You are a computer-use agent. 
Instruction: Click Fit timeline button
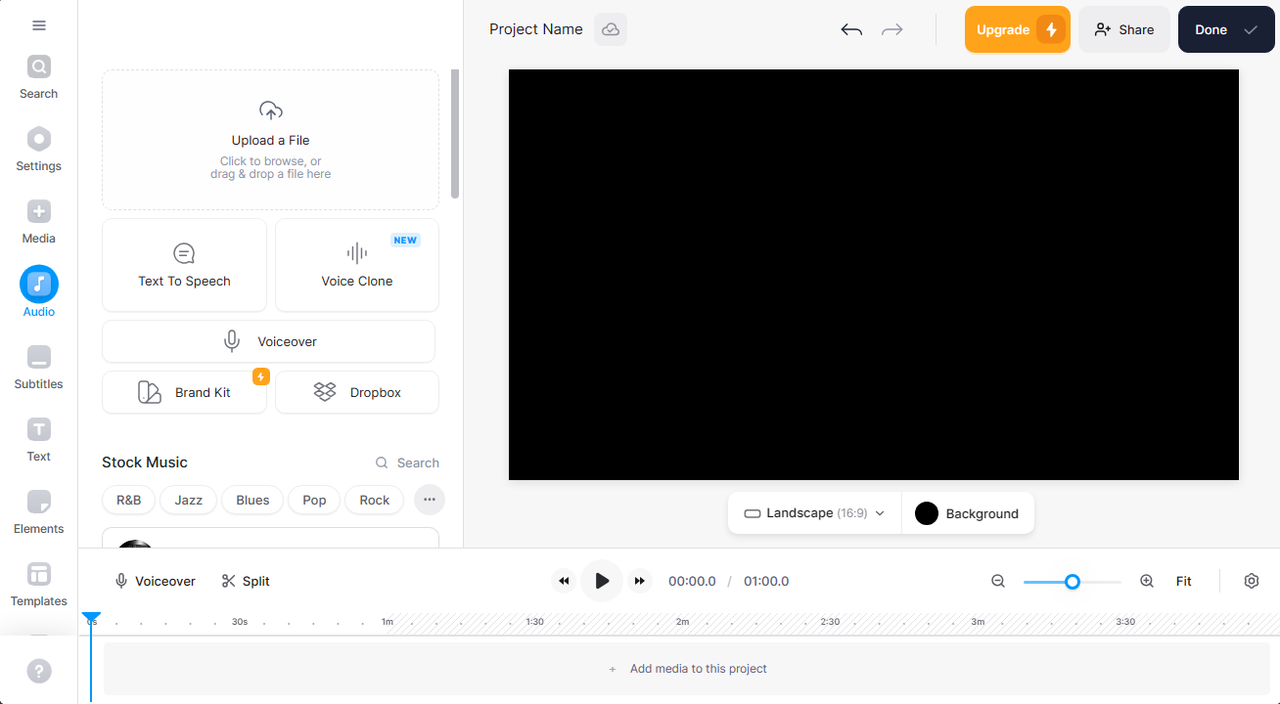[x=1184, y=581]
